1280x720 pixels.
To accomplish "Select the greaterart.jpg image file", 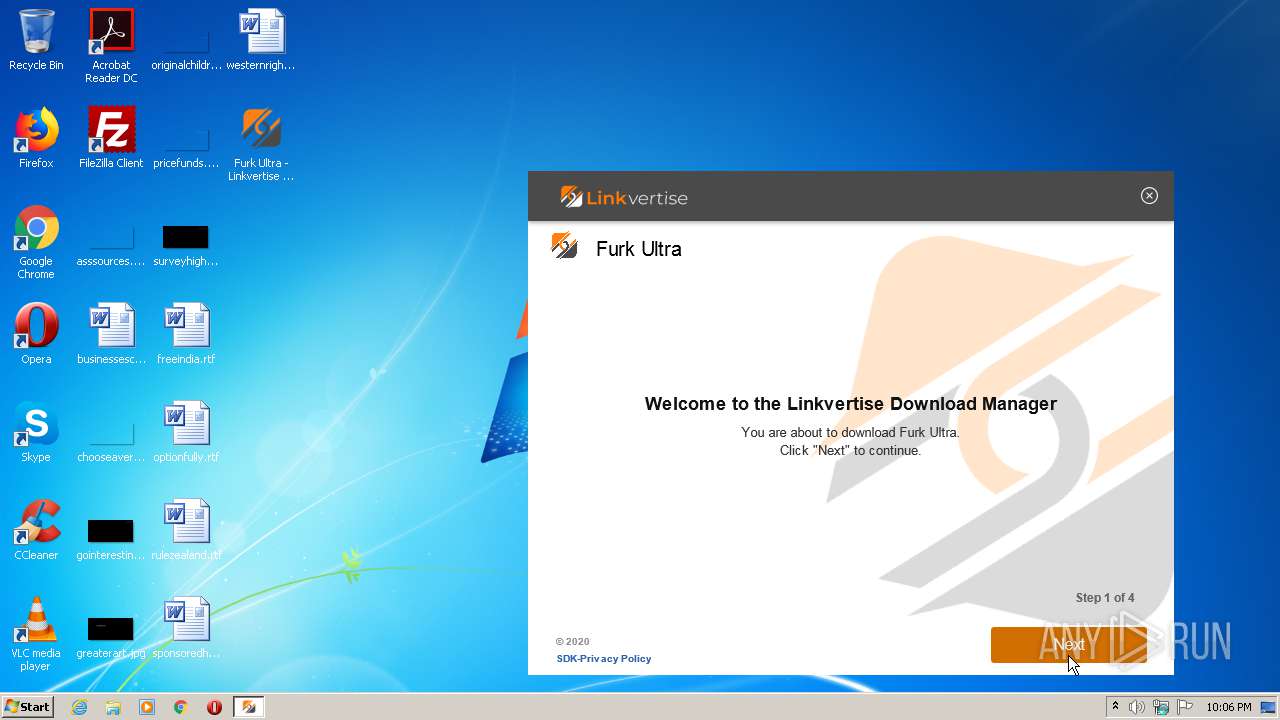I will tap(111, 638).
